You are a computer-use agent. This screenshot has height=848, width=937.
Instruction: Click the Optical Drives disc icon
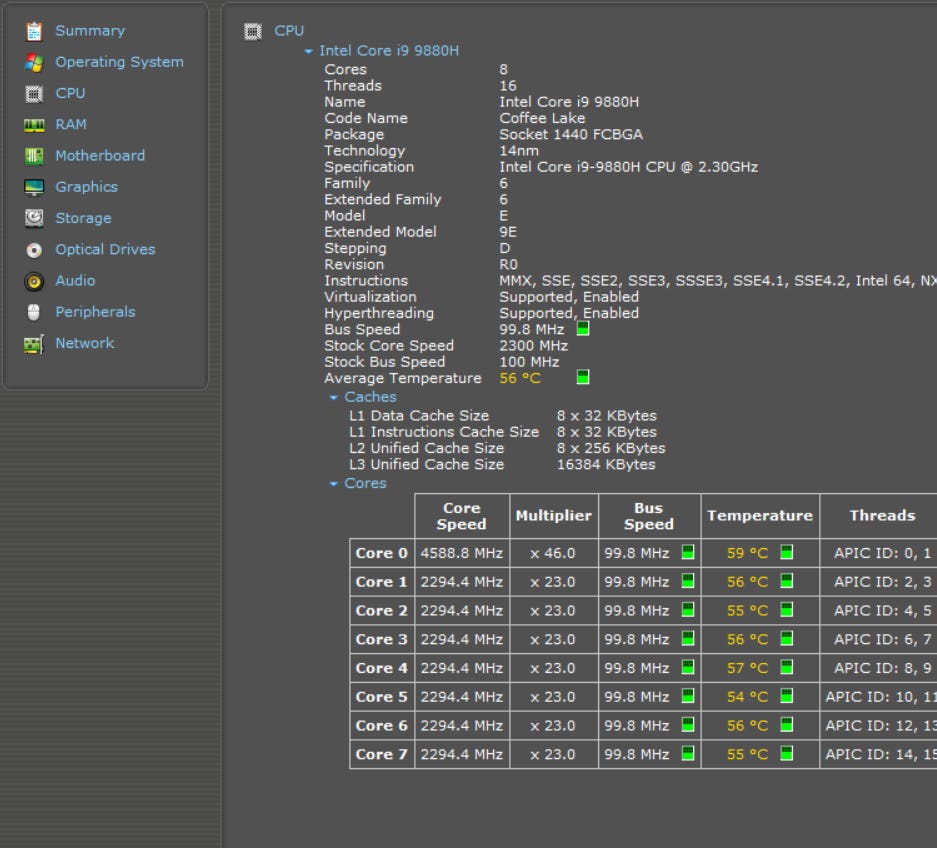click(34, 250)
